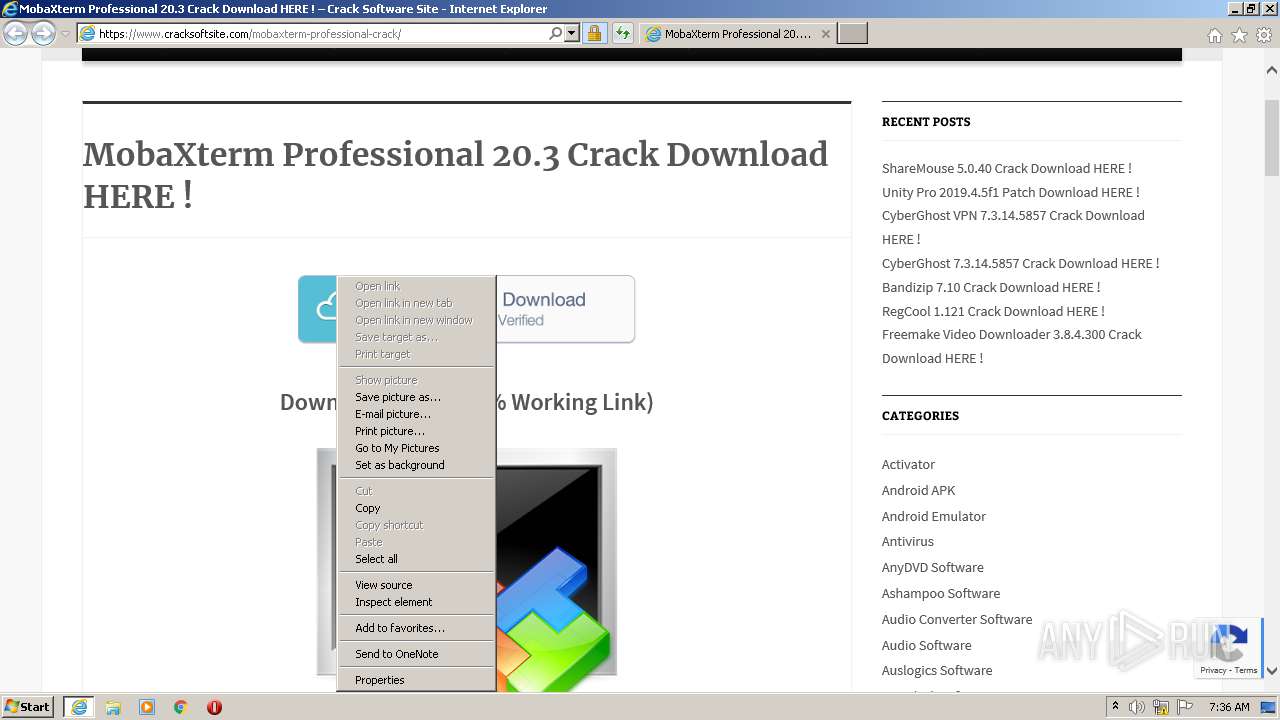Open CyberGhost VPN 7.3.14.5857 Crack link
The height and width of the screenshot is (720, 1280).
[x=1013, y=227]
